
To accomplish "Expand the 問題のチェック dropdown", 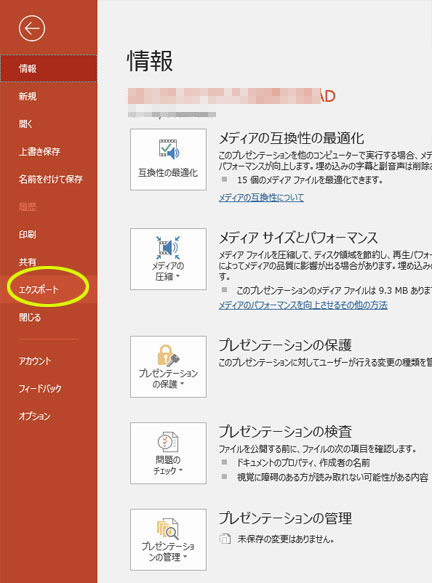I will (x=168, y=453).
